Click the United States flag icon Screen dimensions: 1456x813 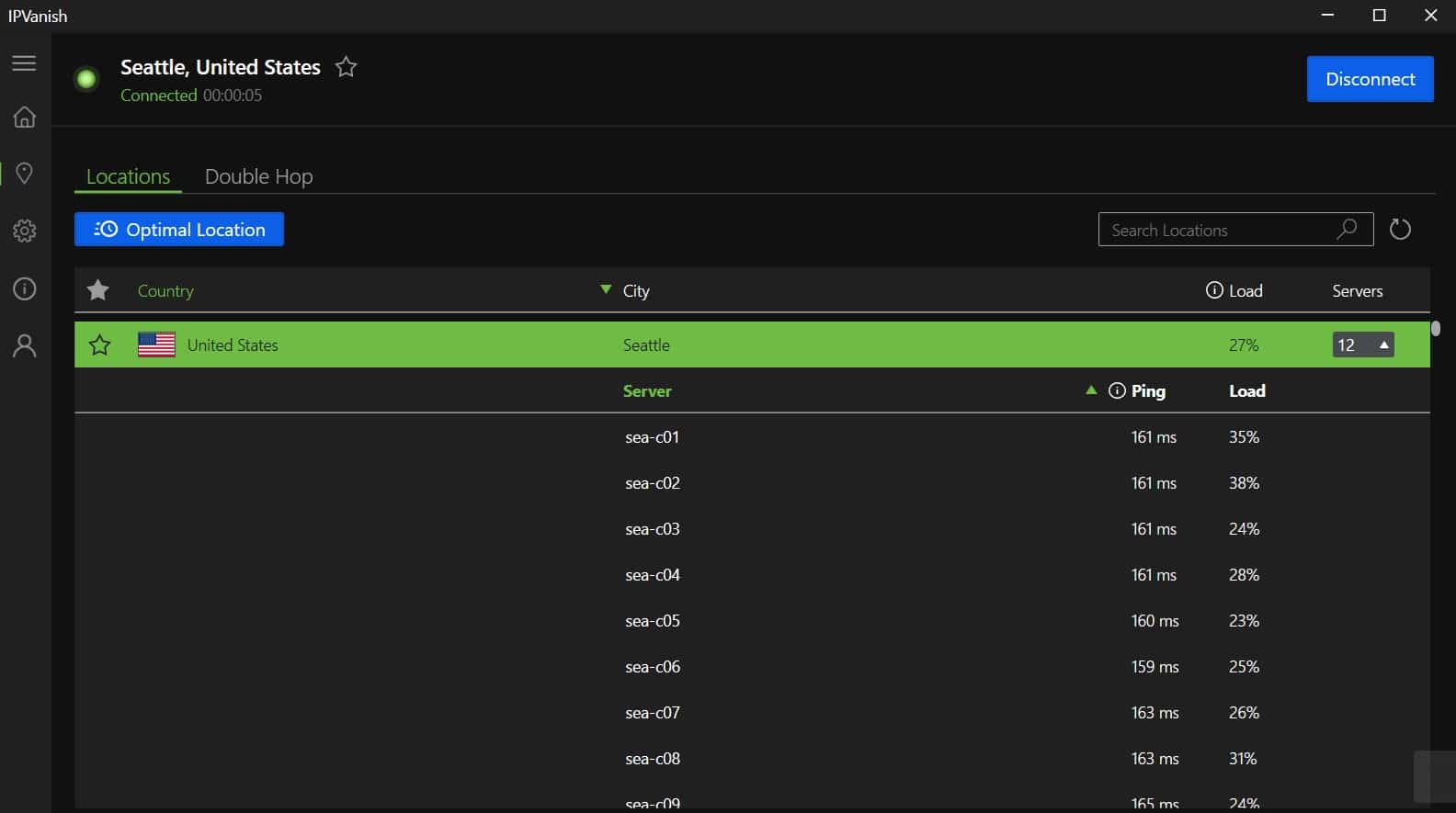156,344
